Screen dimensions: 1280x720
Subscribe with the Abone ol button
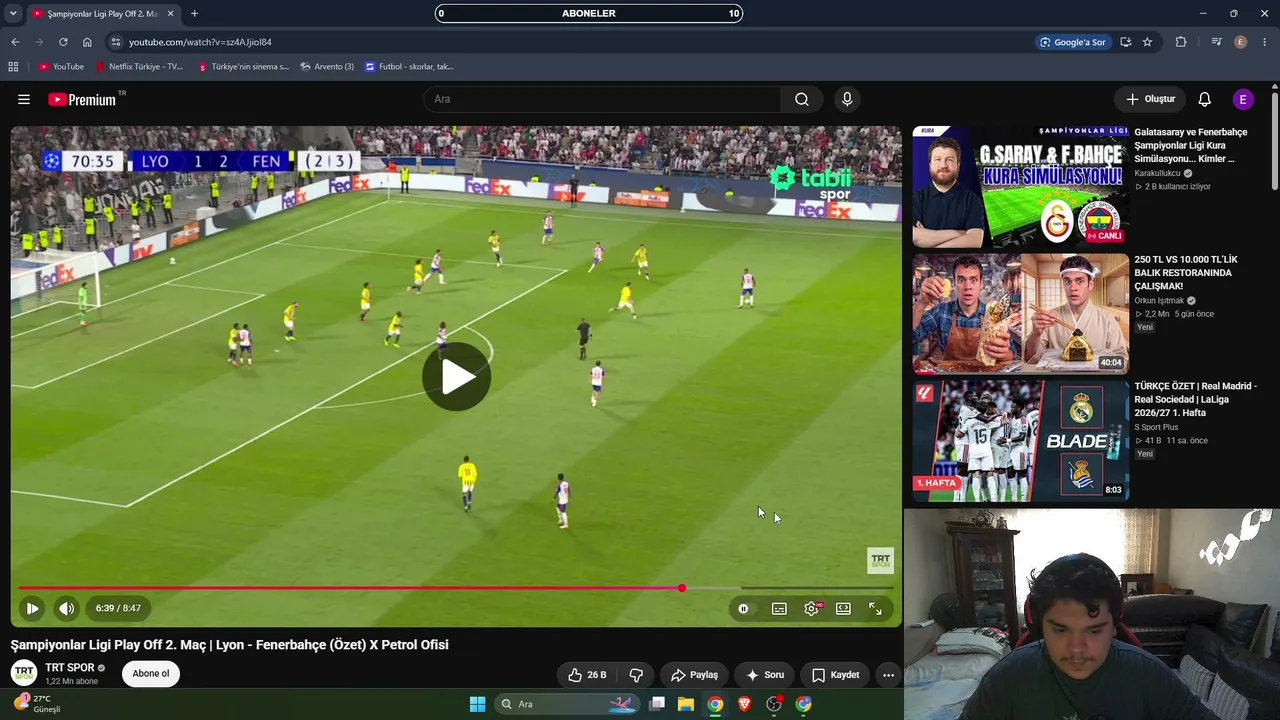151,674
